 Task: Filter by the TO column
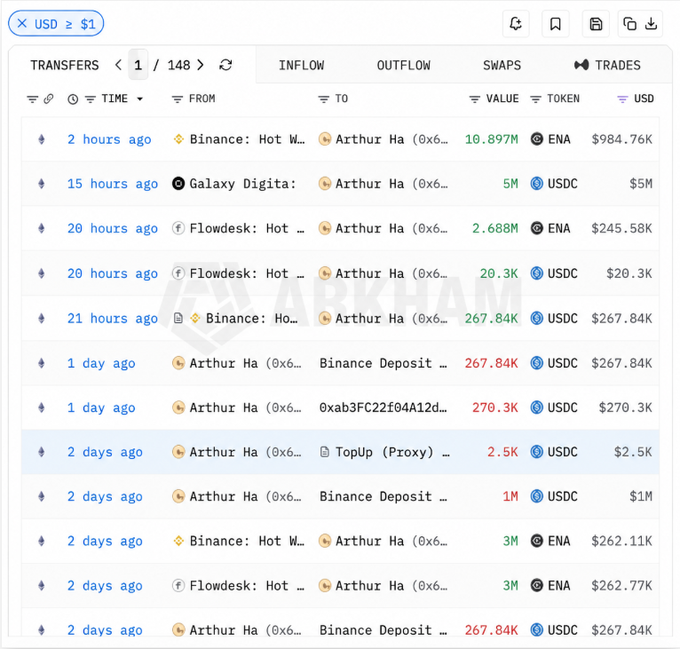(x=324, y=99)
